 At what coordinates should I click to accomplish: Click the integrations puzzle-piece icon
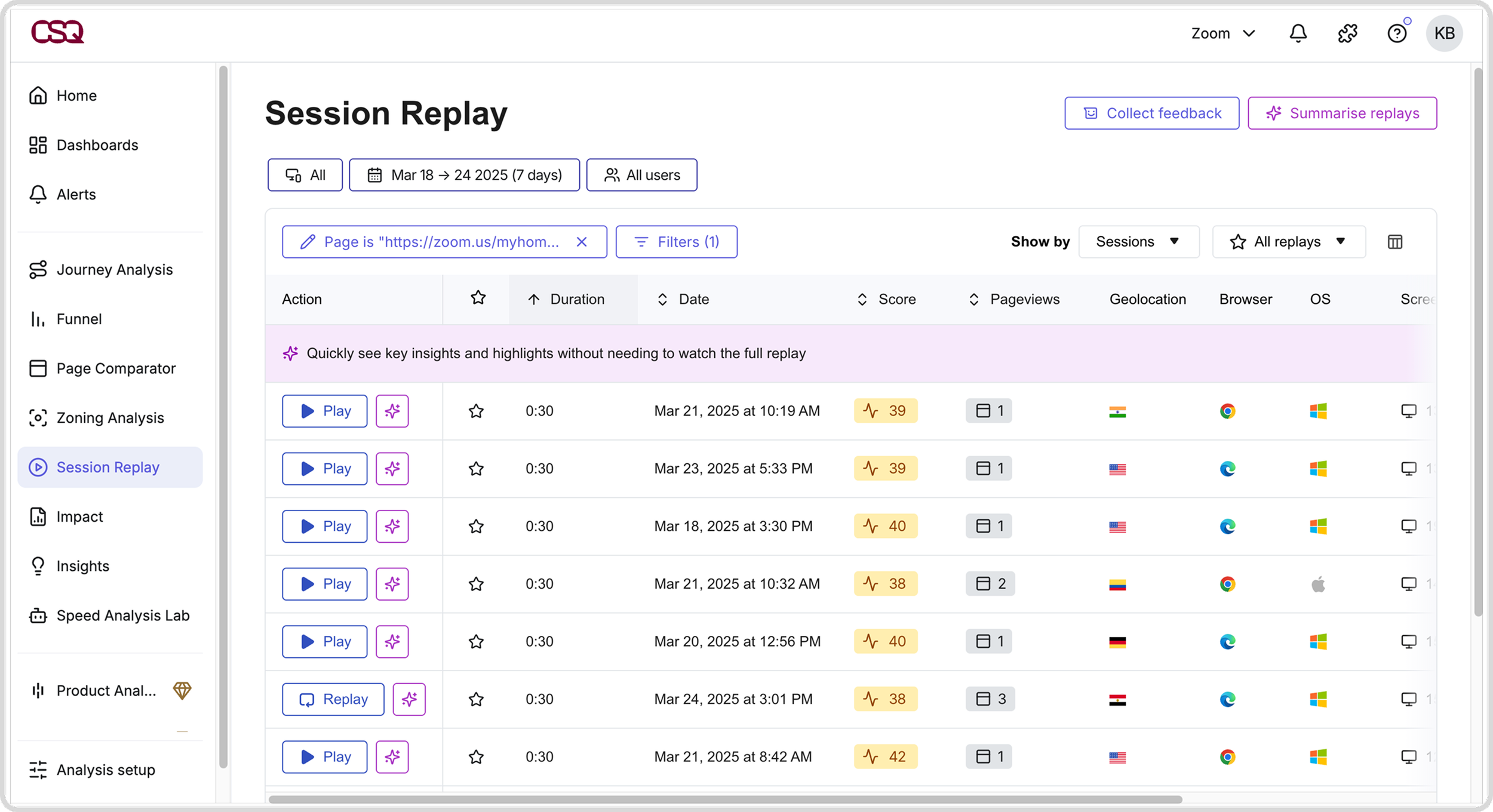[x=1347, y=33]
